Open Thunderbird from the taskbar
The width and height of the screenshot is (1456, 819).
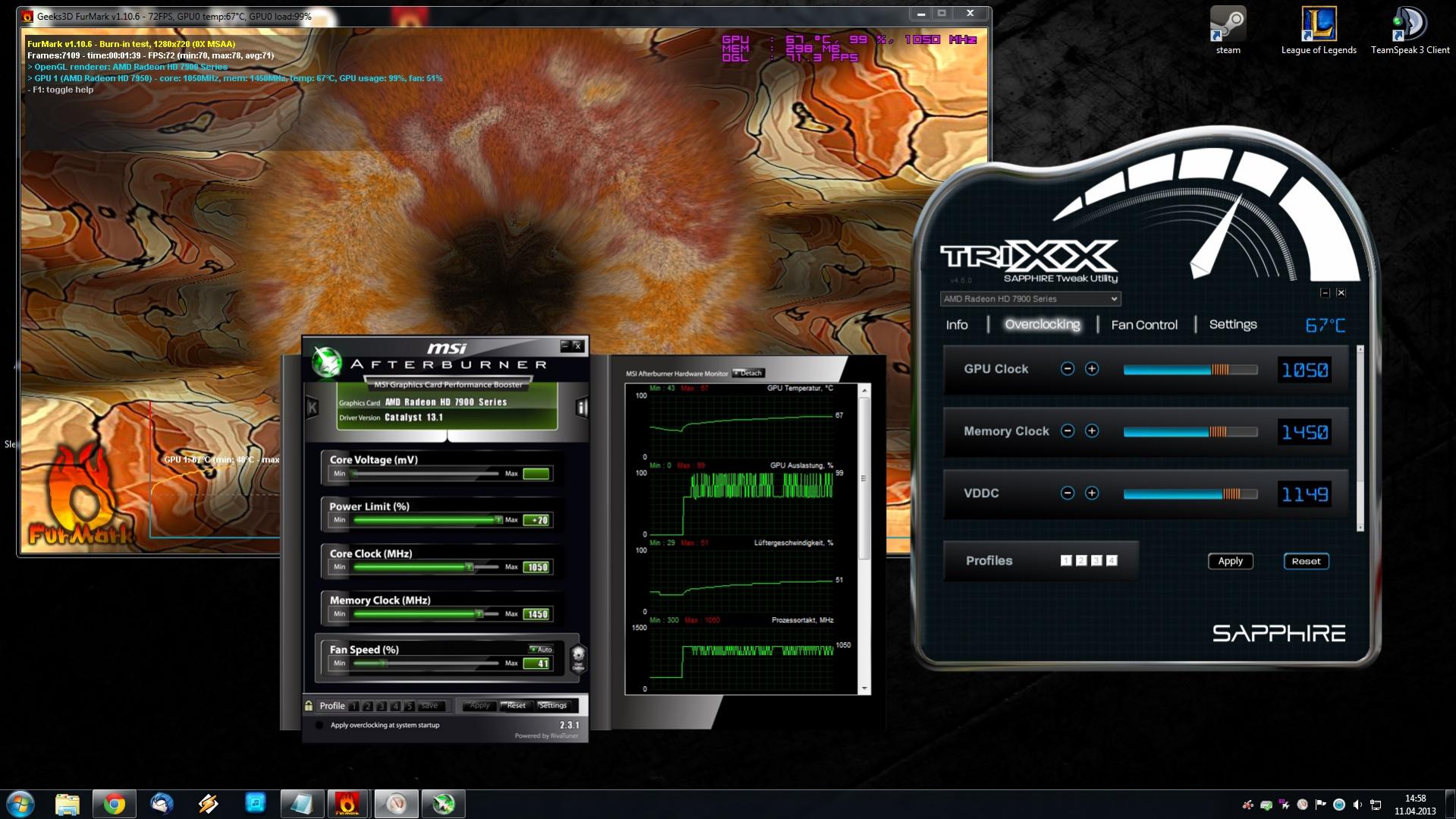pos(162,804)
